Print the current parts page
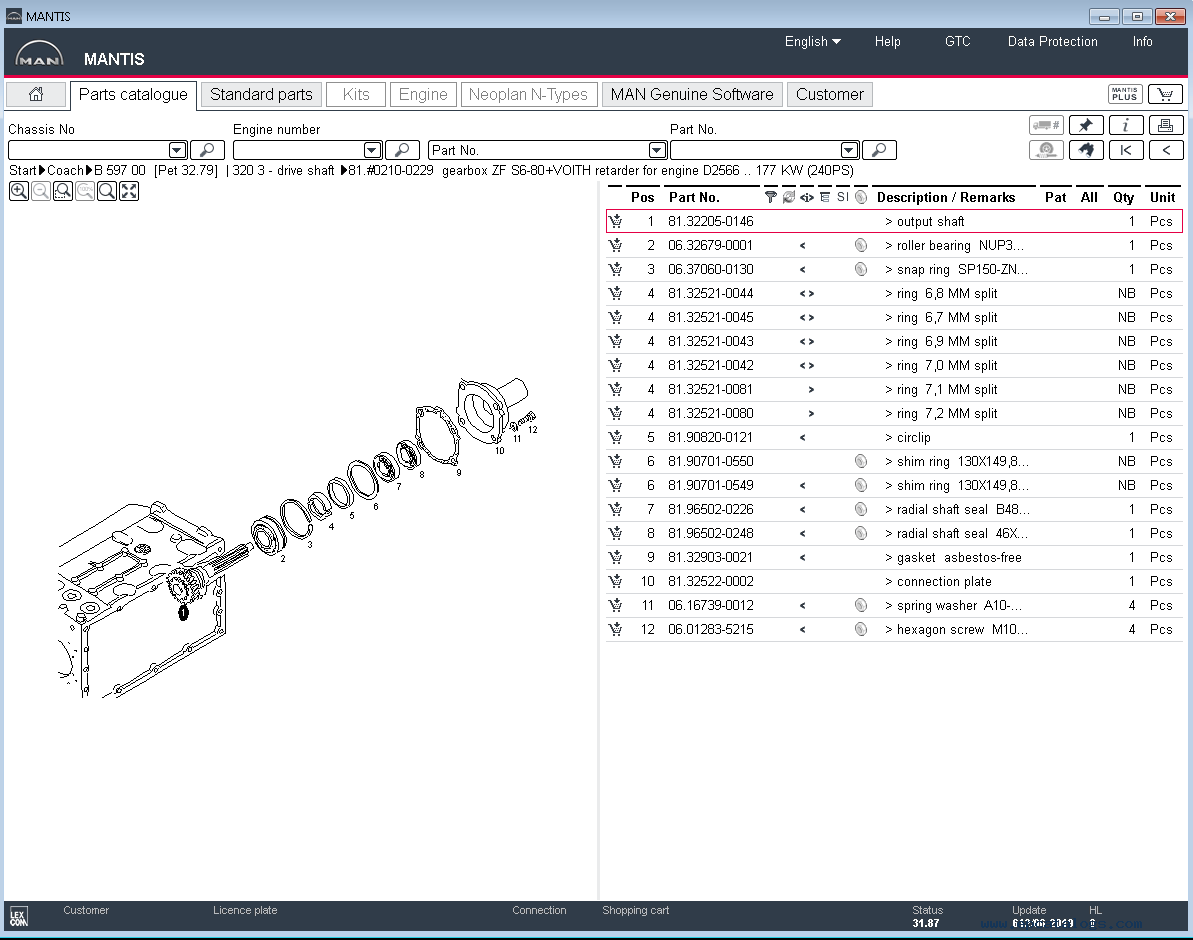The height and width of the screenshot is (940, 1193). (x=1166, y=126)
